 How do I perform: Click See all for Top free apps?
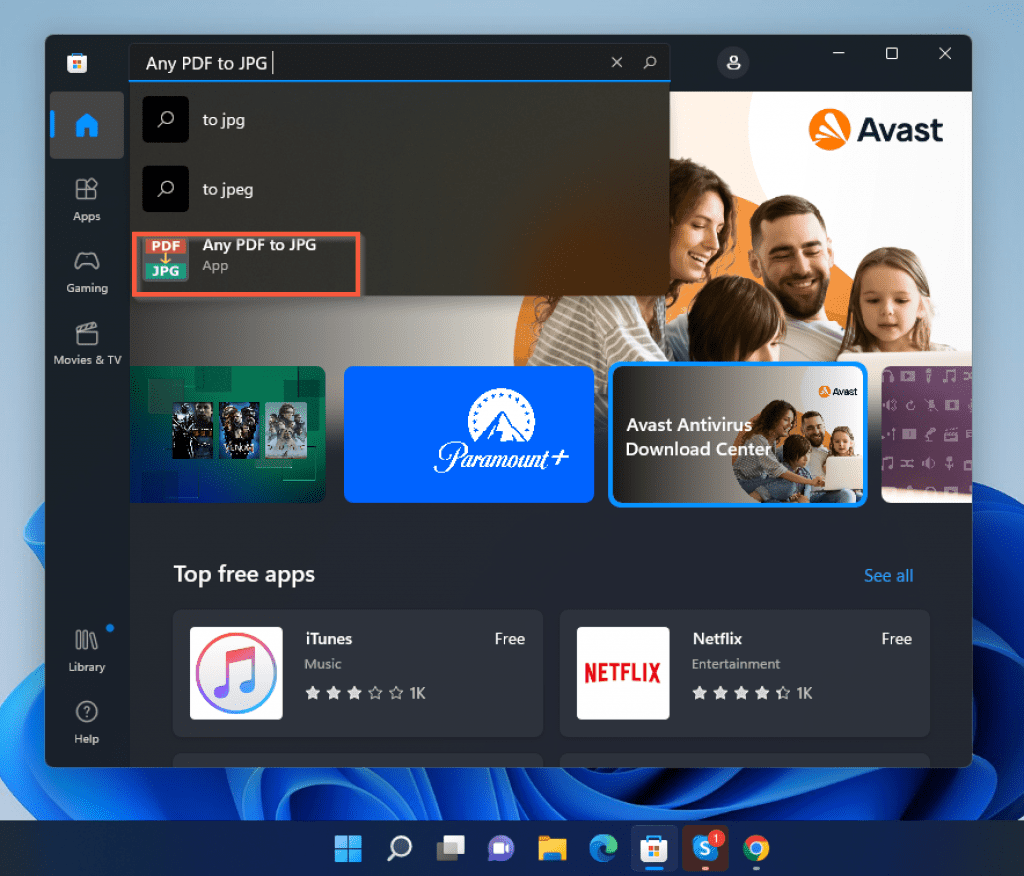point(888,576)
